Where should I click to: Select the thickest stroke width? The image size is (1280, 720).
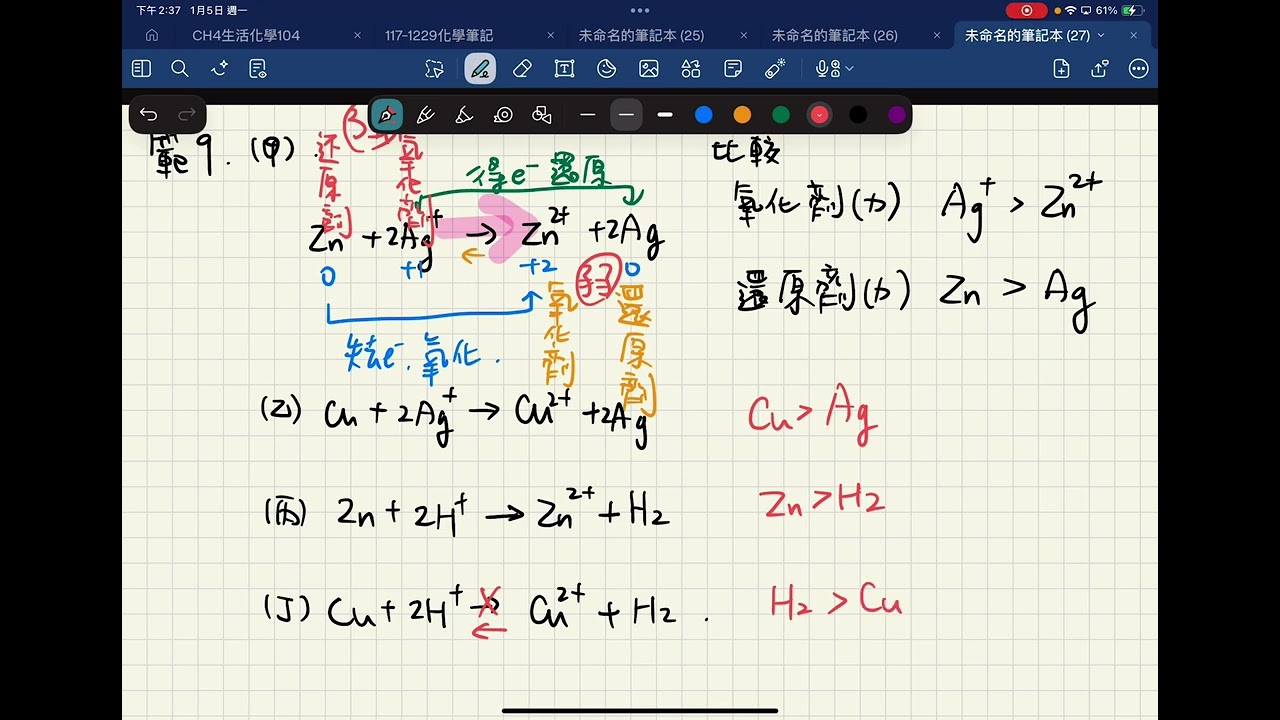coord(665,115)
